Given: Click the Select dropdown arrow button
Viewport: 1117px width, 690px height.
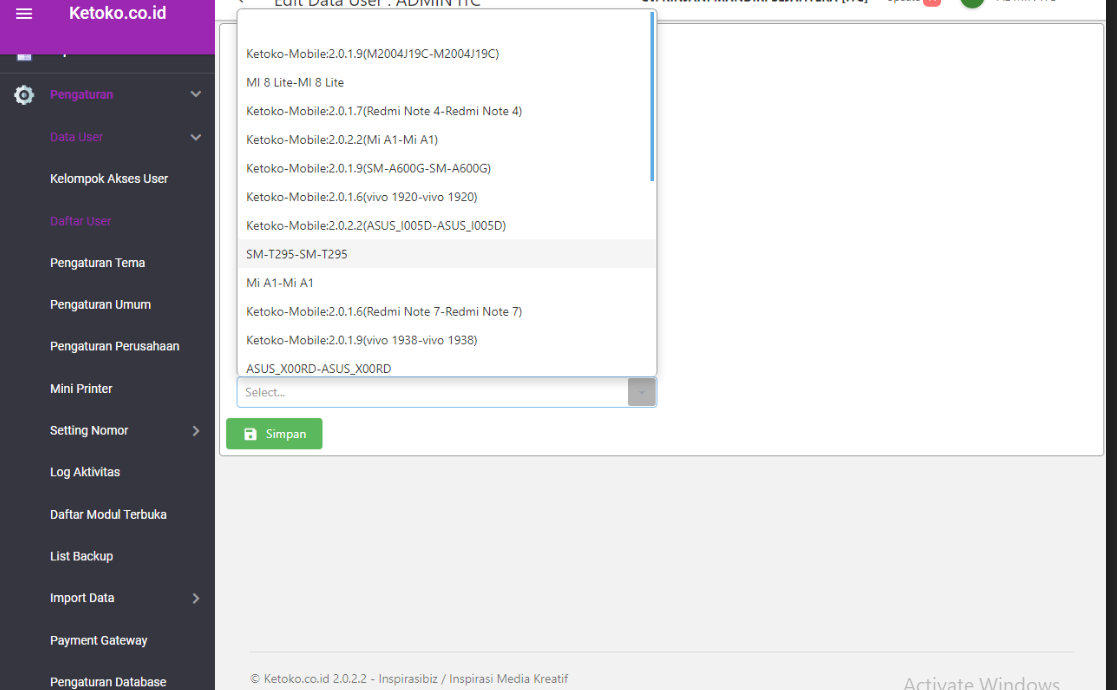Looking at the screenshot, I should click(x=641, y=392).
